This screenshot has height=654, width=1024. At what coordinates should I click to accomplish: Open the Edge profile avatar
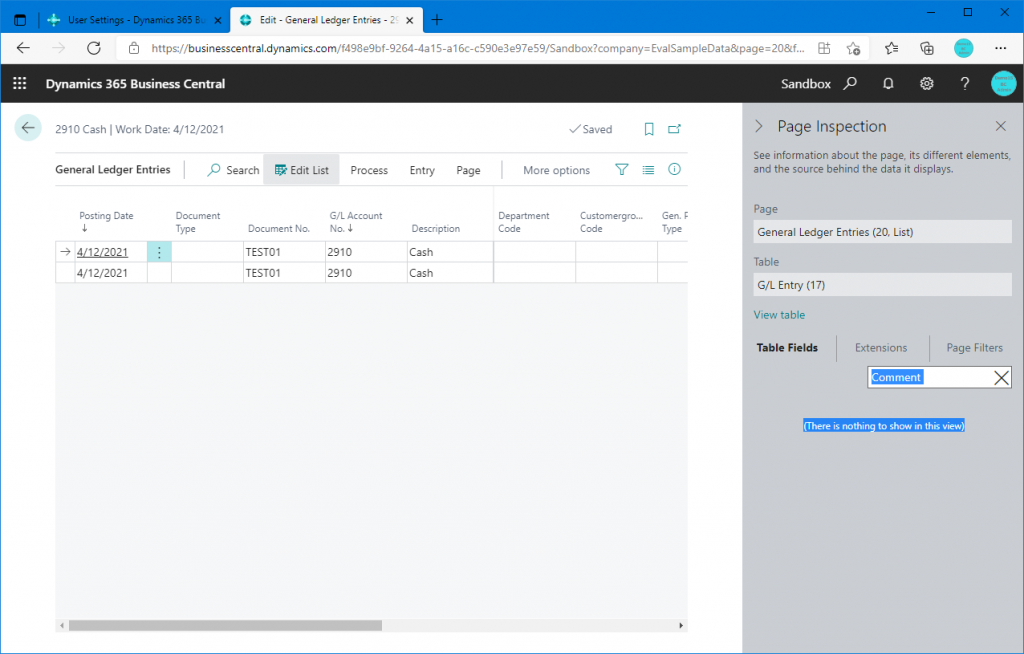pos(963,48)
